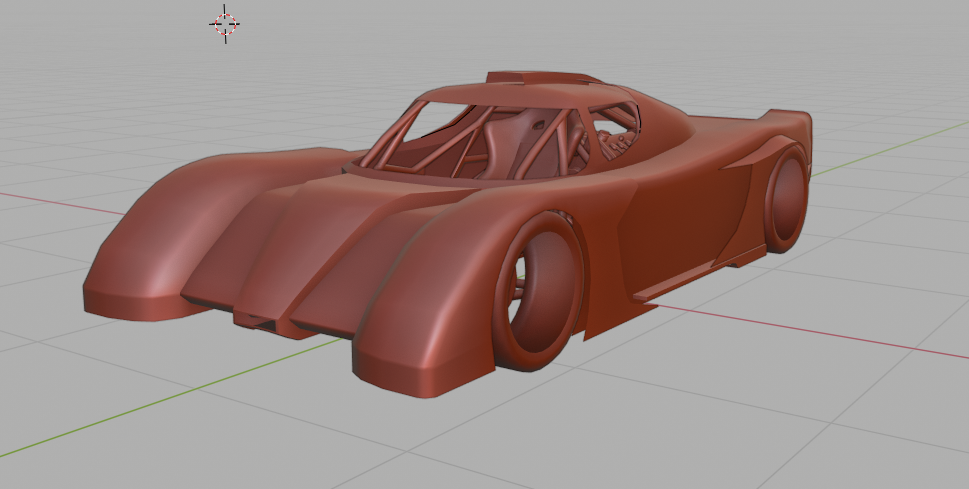Select the rear wheel of the car

coord(786,198)
